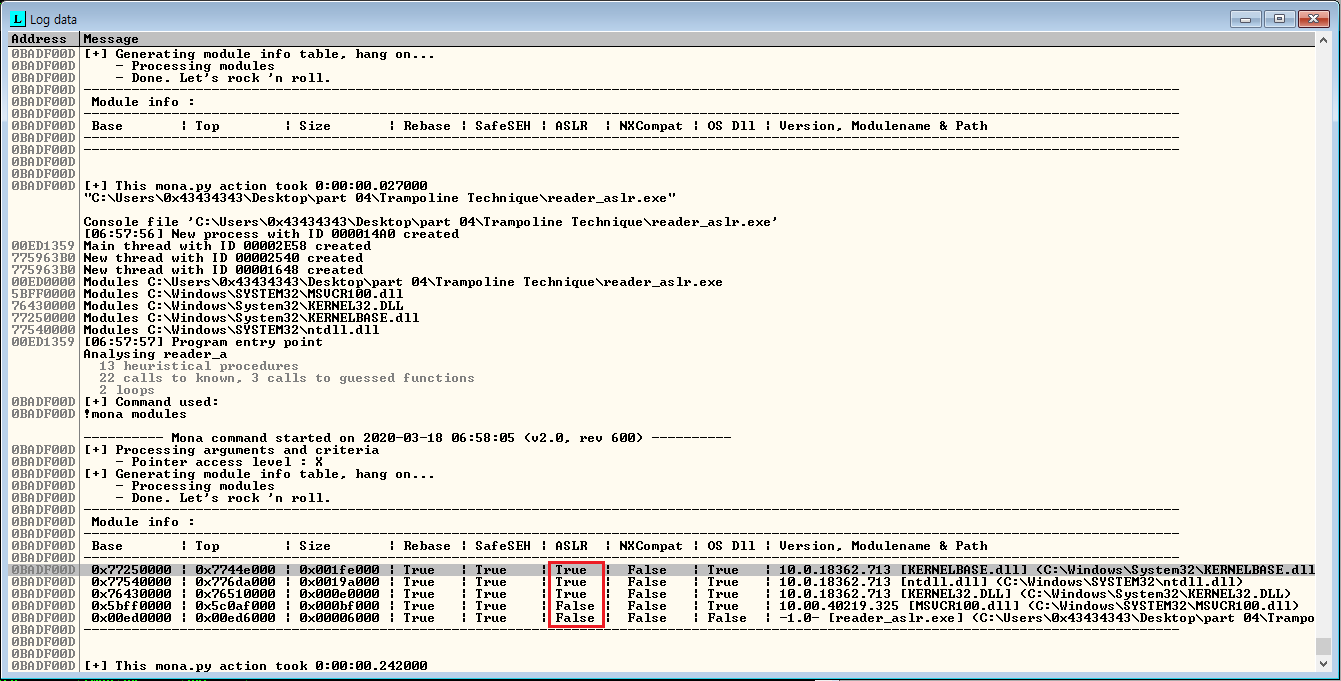This screenshot has width=1341, height=681.
Task: Select line 'action took 0:00:00.242000'
Action: (255, 666)
